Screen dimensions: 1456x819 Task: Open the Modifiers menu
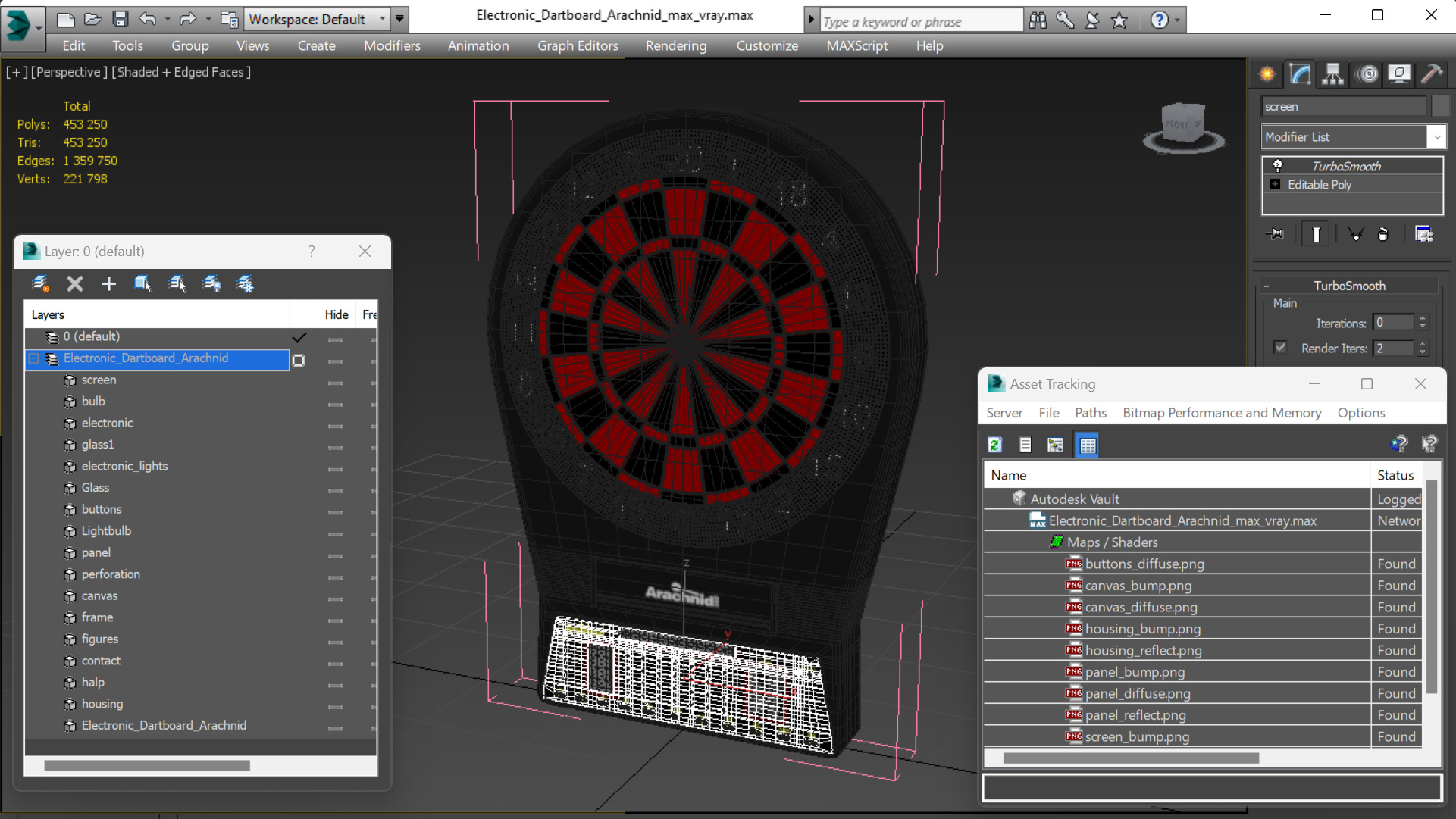392,46
